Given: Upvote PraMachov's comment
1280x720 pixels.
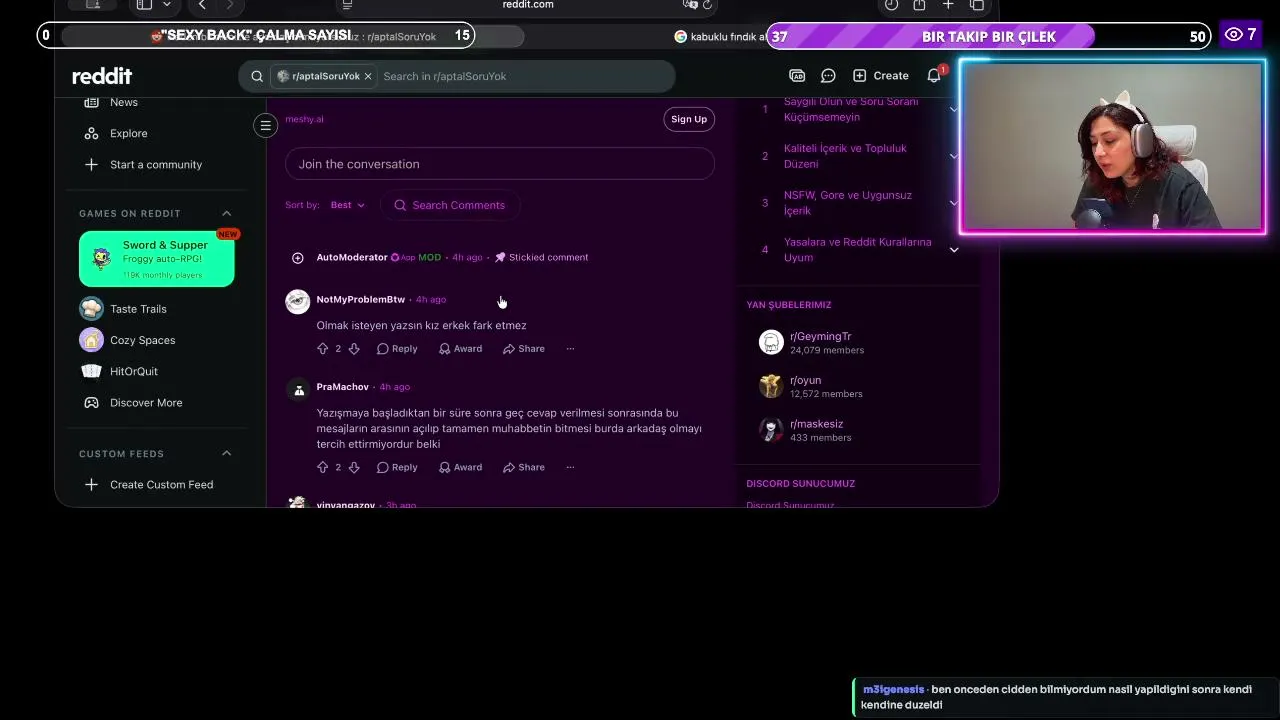Looking at the screenshot, I should (322, 467).
